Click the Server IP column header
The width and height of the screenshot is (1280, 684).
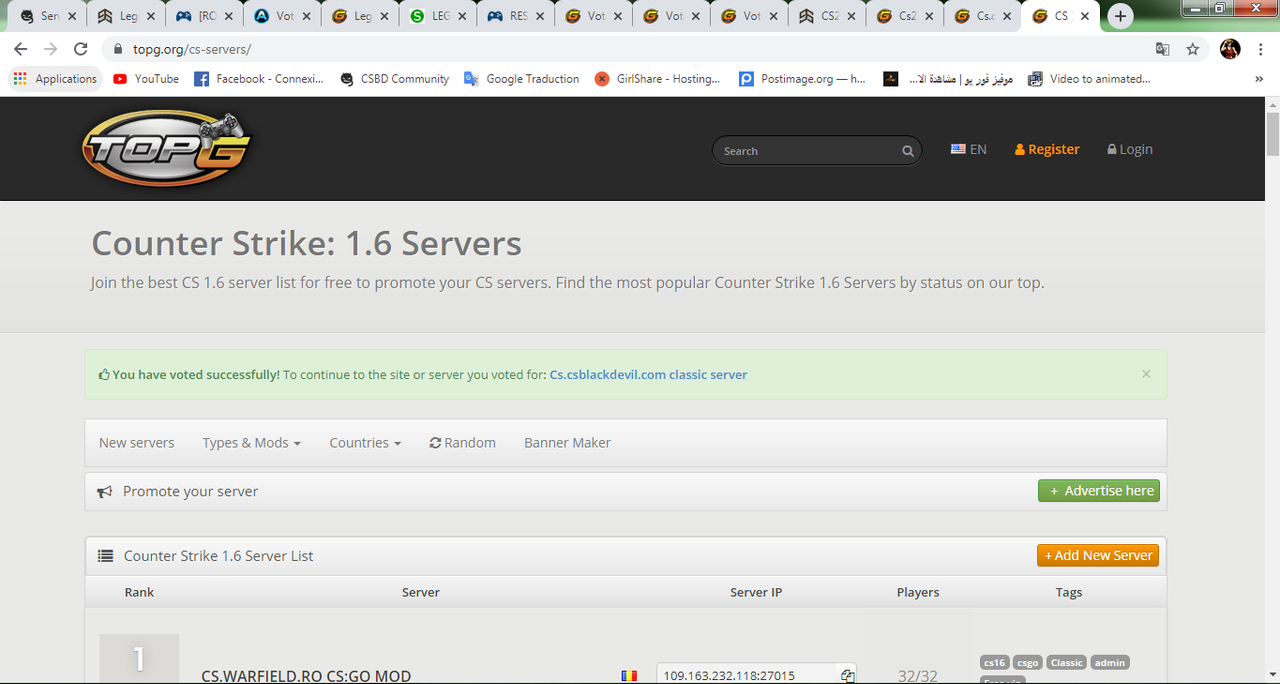pos(756,592)
